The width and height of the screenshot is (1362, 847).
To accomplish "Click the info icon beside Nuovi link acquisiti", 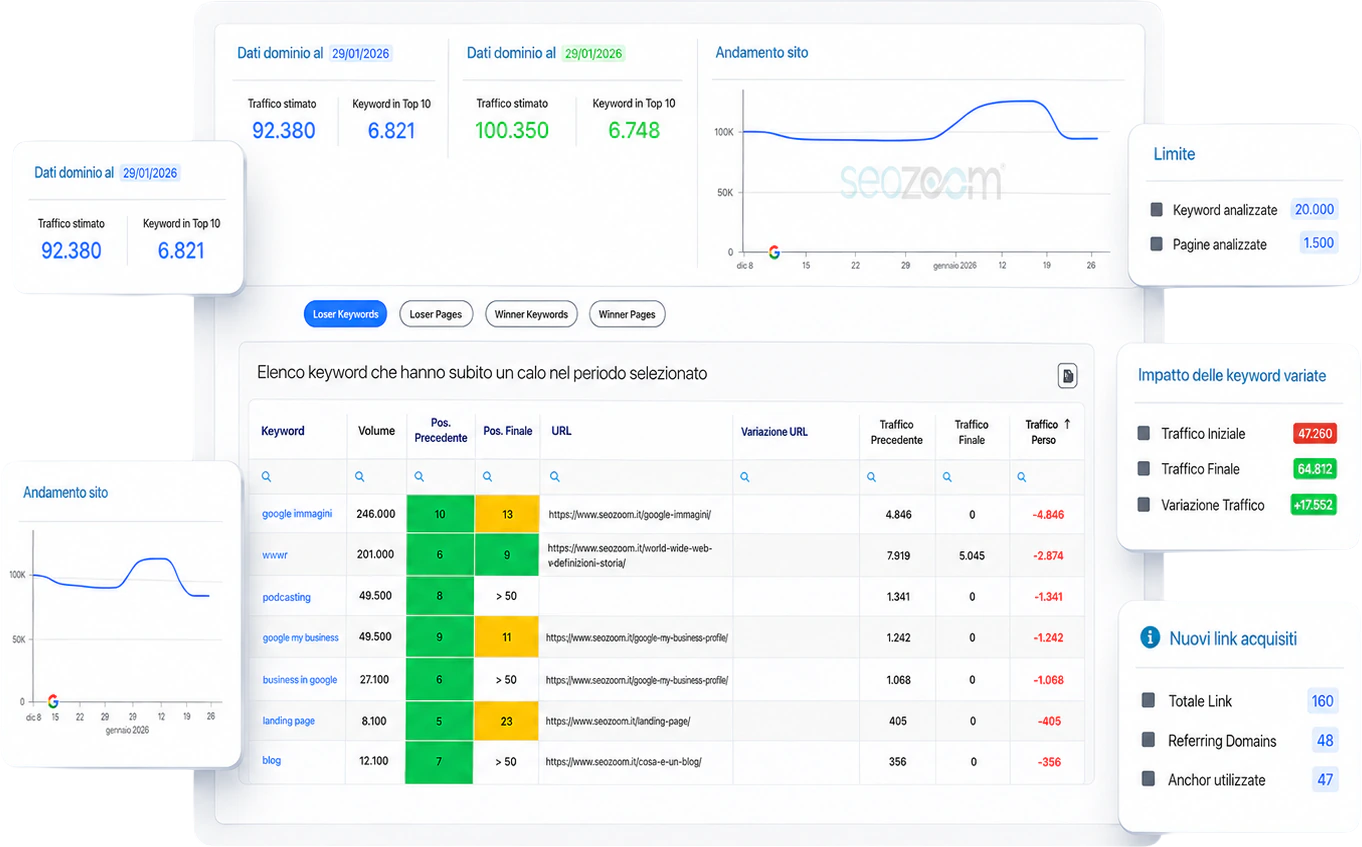I will coord(1150,637).
